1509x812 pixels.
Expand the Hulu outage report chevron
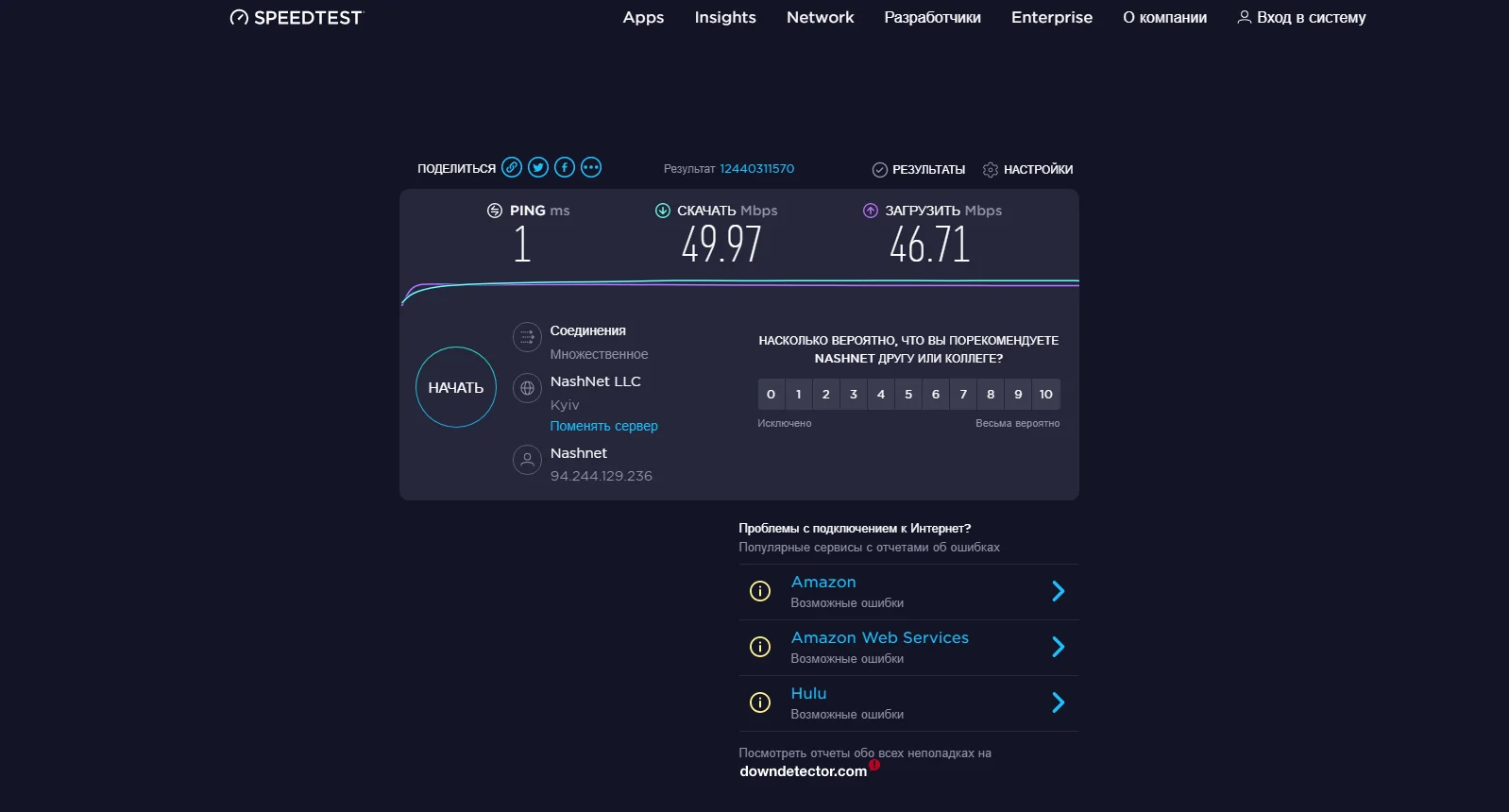(x=1059, y=702)
